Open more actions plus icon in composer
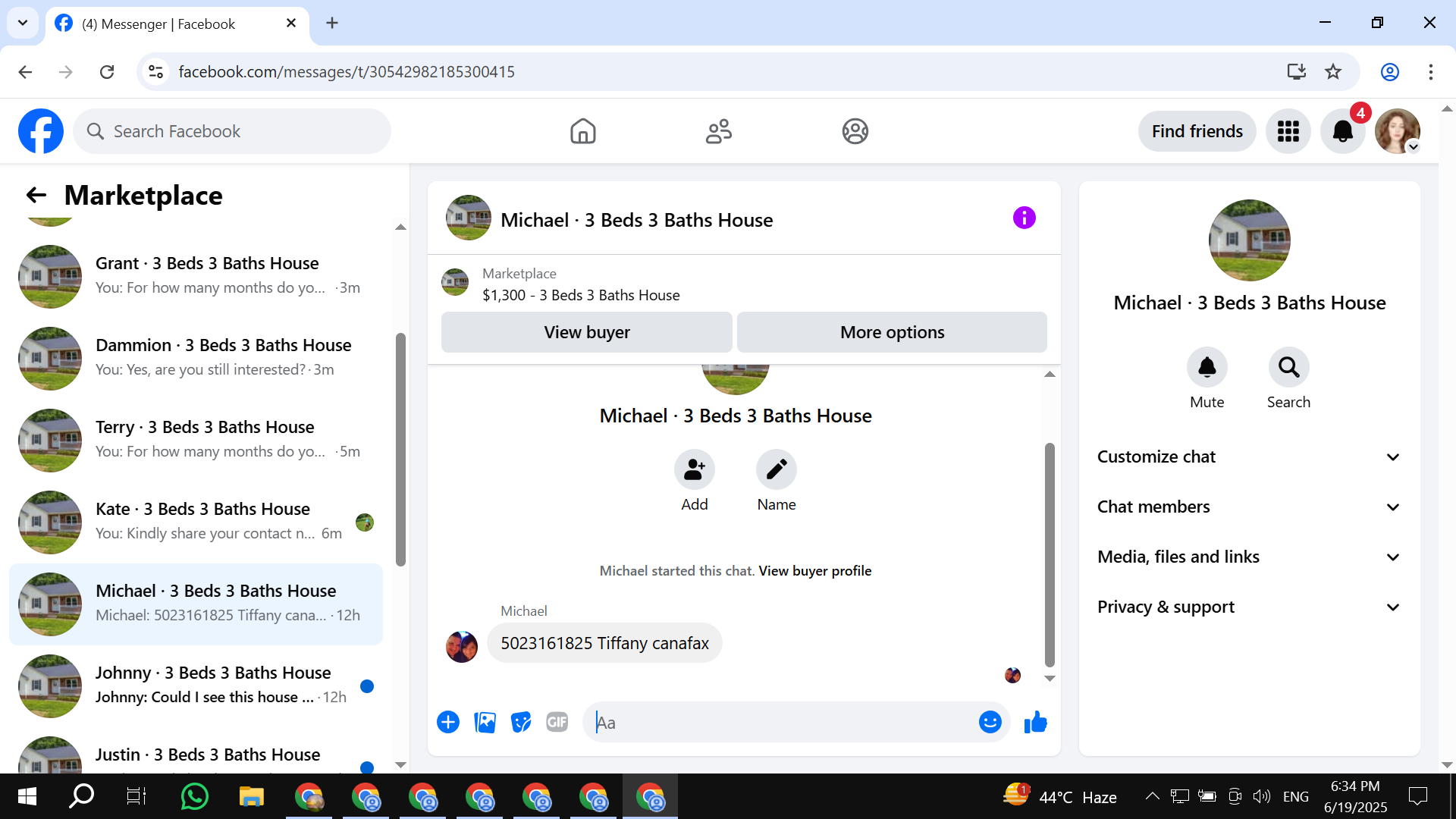The height and width of the screenshot is (819, 1456). (x=448, y=722)
